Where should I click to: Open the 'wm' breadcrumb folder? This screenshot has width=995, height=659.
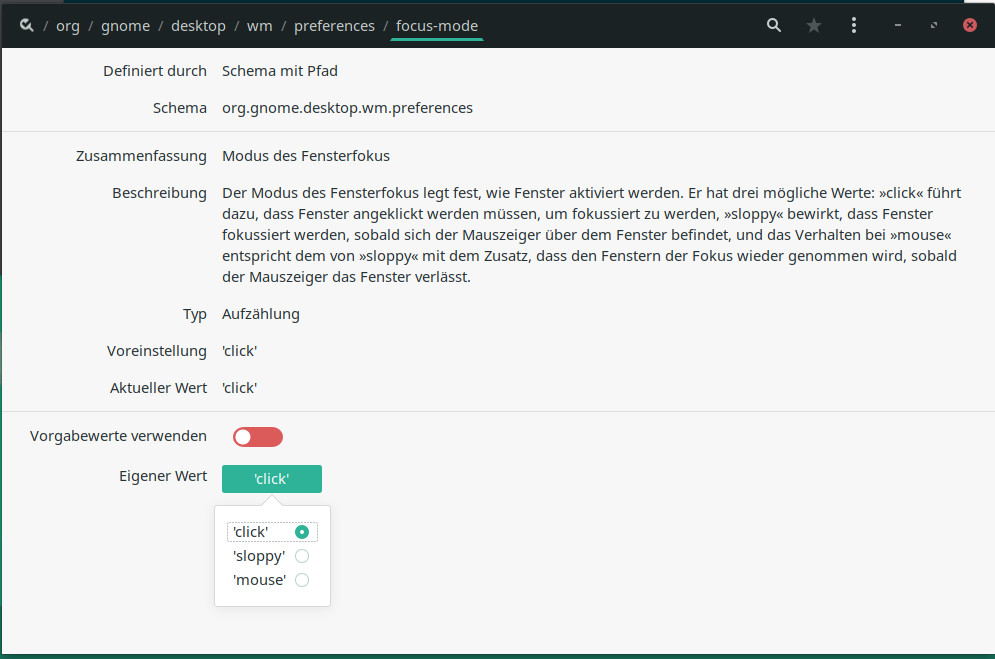(x=260, y=26)
